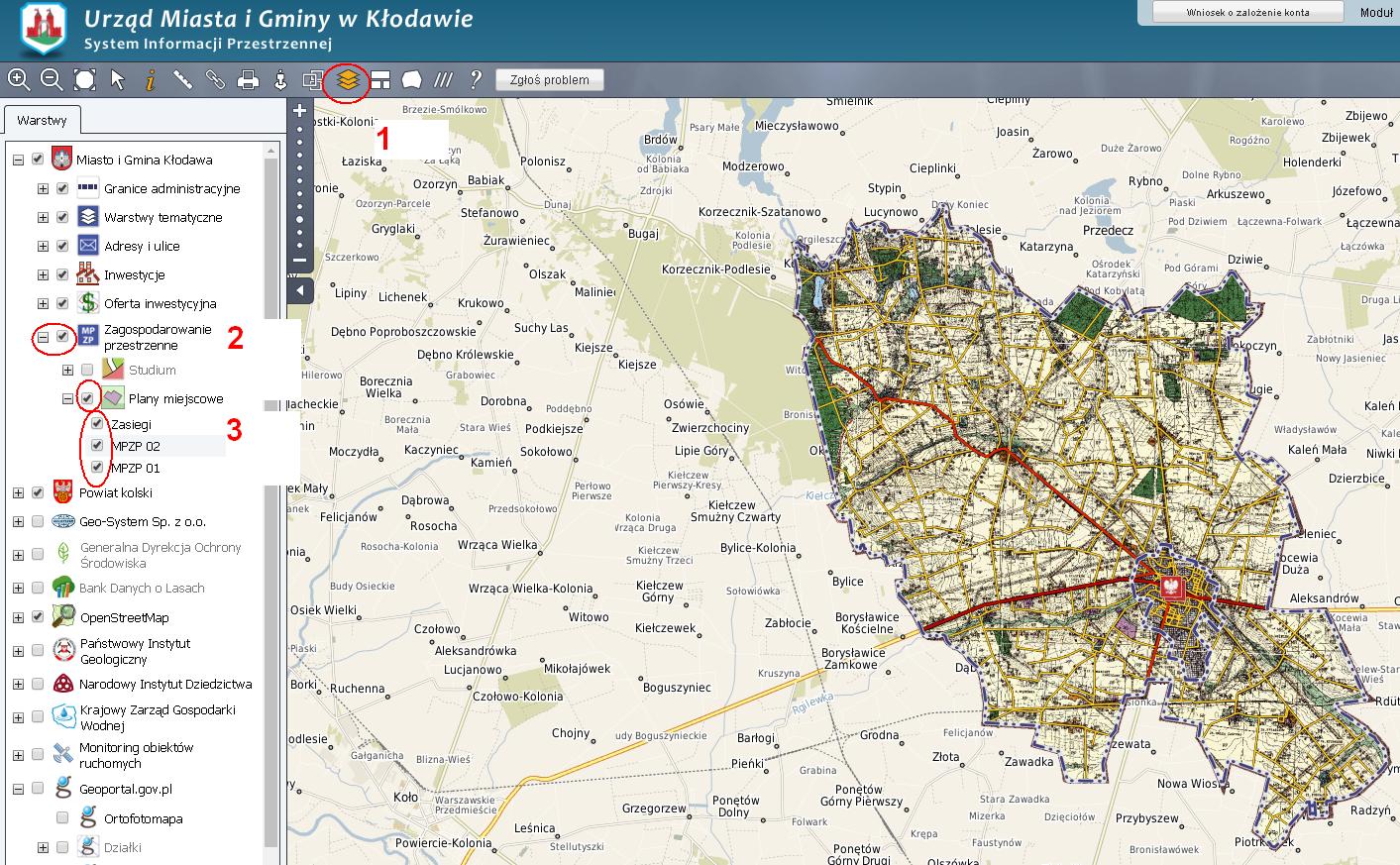Enable the Studium layer checkbox
This screenshot has height=865, width=1400.
point(87,370)
